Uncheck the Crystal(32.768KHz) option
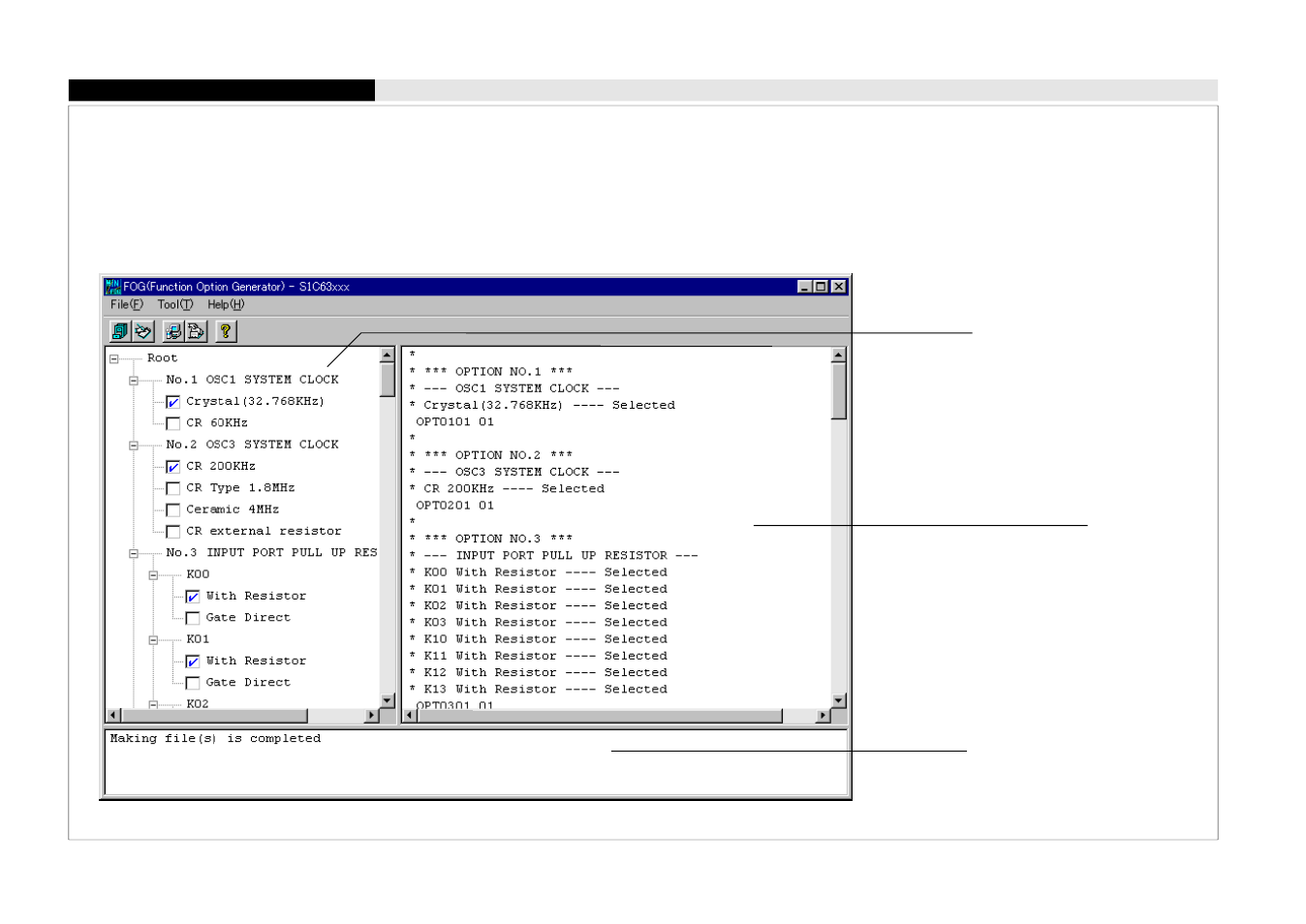The width and height of the screenshot is (1306, 924). pos(173,402)
